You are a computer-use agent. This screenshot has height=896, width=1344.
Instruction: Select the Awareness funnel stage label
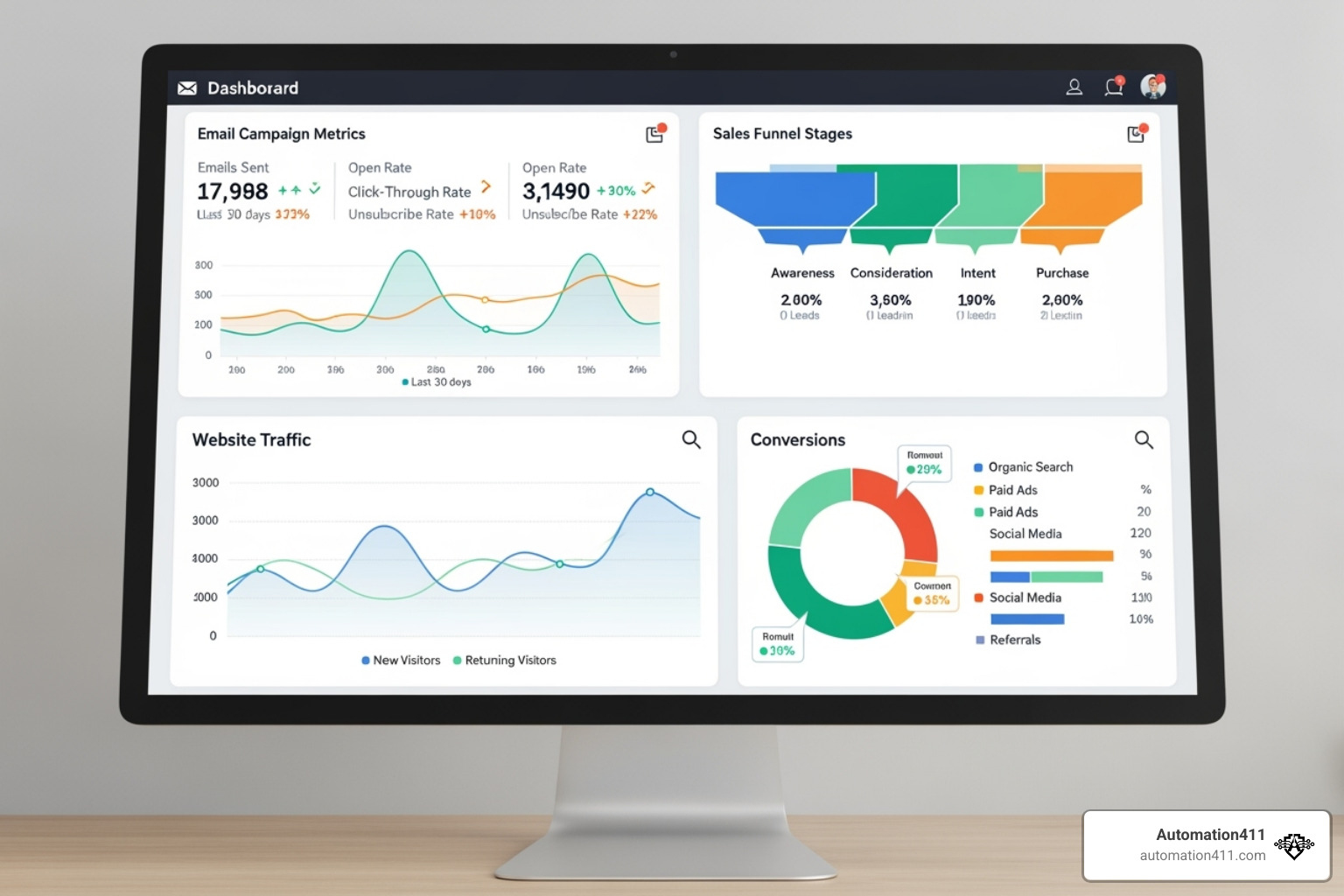(x=802, y=273)
